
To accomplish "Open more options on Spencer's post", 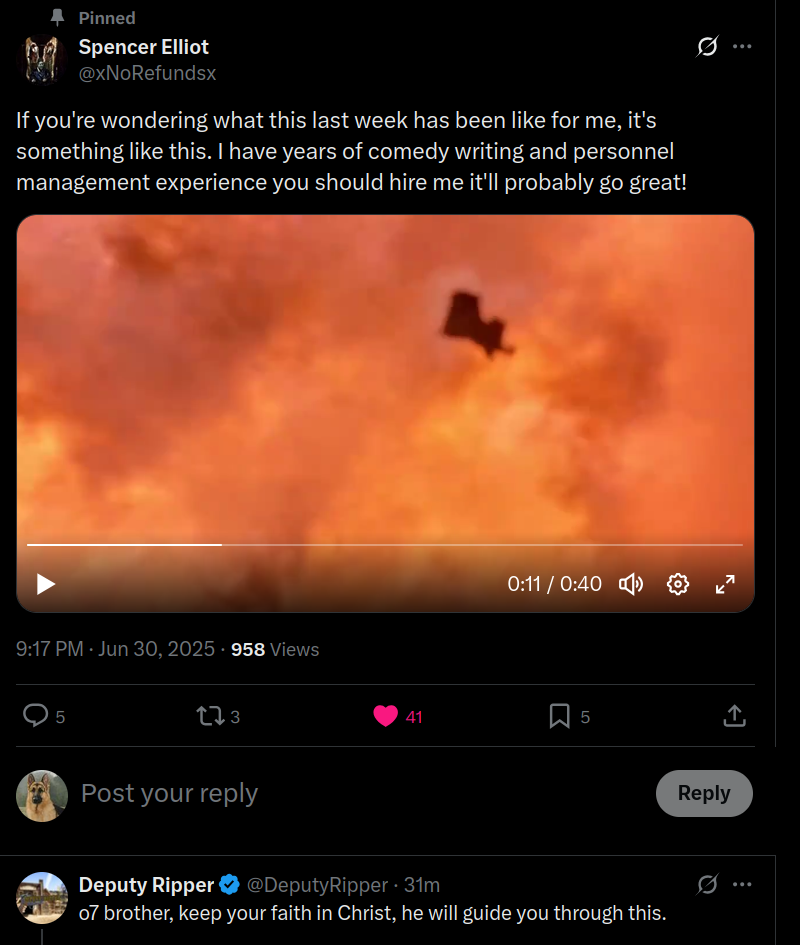I will coord(742,47).
